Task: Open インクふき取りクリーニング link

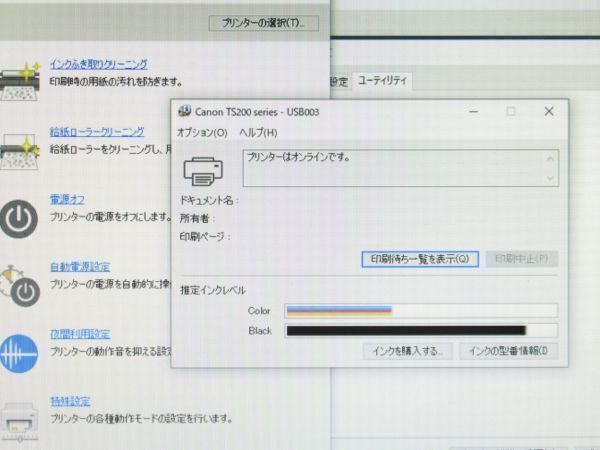Action: (x=98, y=64)
